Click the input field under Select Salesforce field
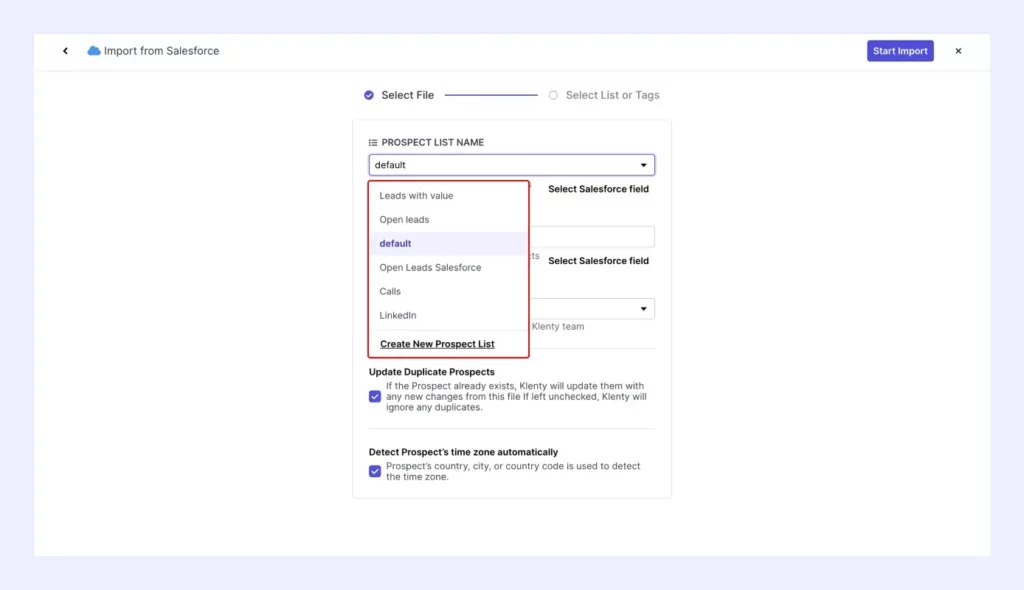 pos(592,237)
